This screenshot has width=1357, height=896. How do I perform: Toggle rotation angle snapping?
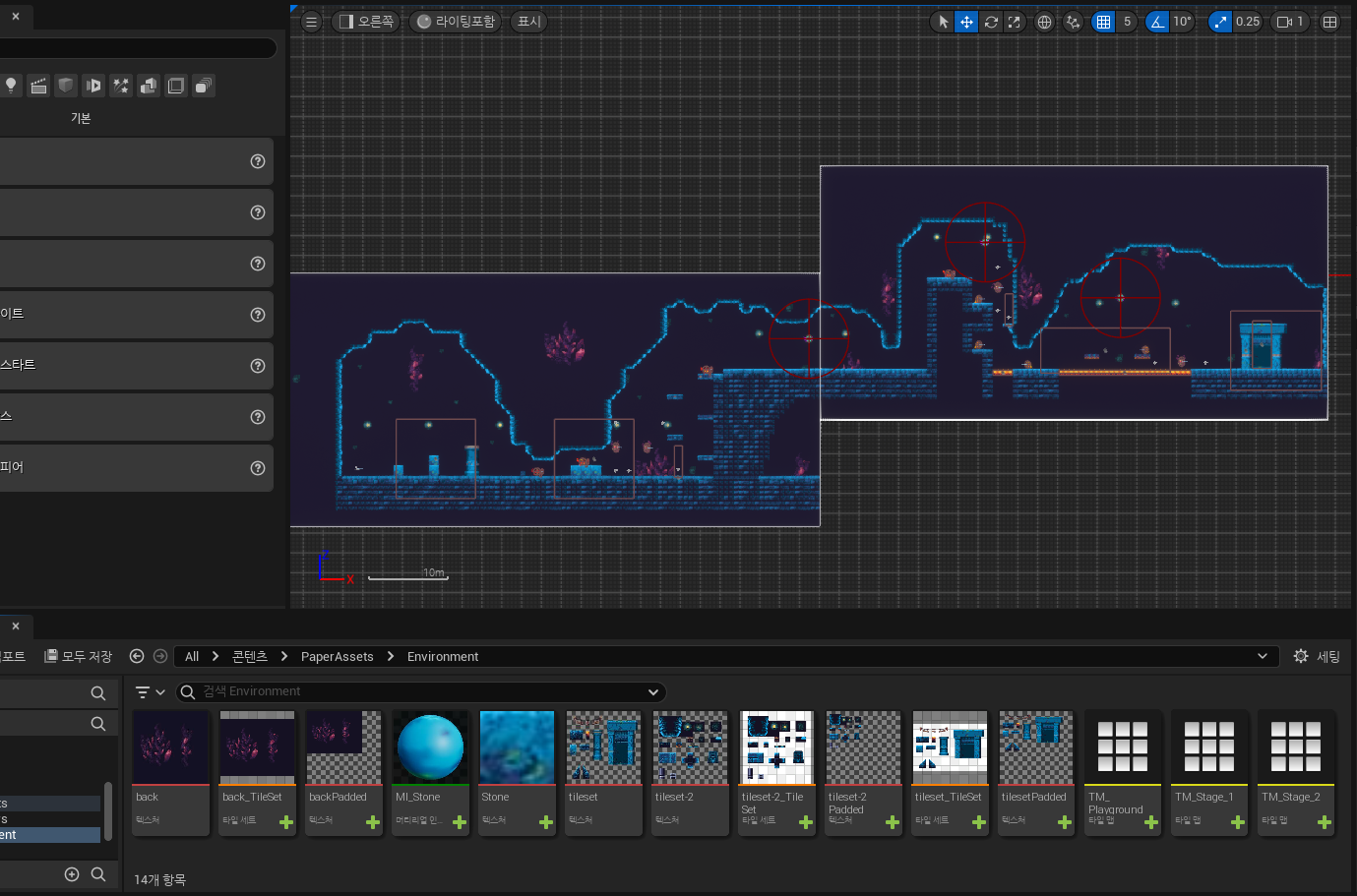pyautogui.click(x=1157, y=22)
